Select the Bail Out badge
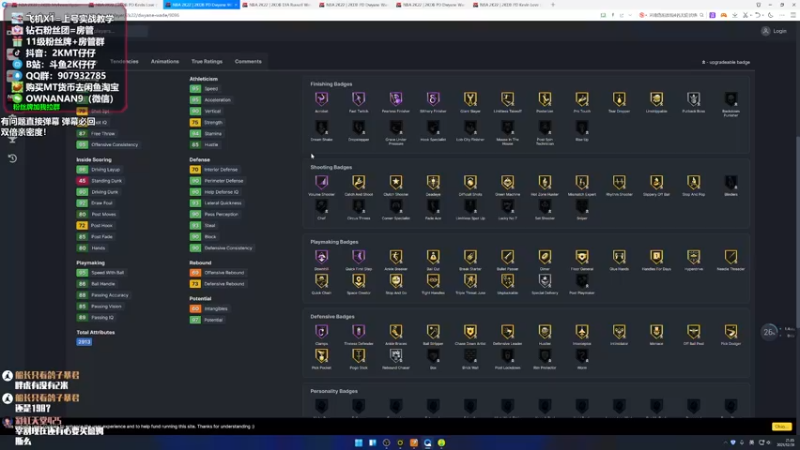Image resolution: width=800 pixels, height=450 pixels. (x=433, y=256)
